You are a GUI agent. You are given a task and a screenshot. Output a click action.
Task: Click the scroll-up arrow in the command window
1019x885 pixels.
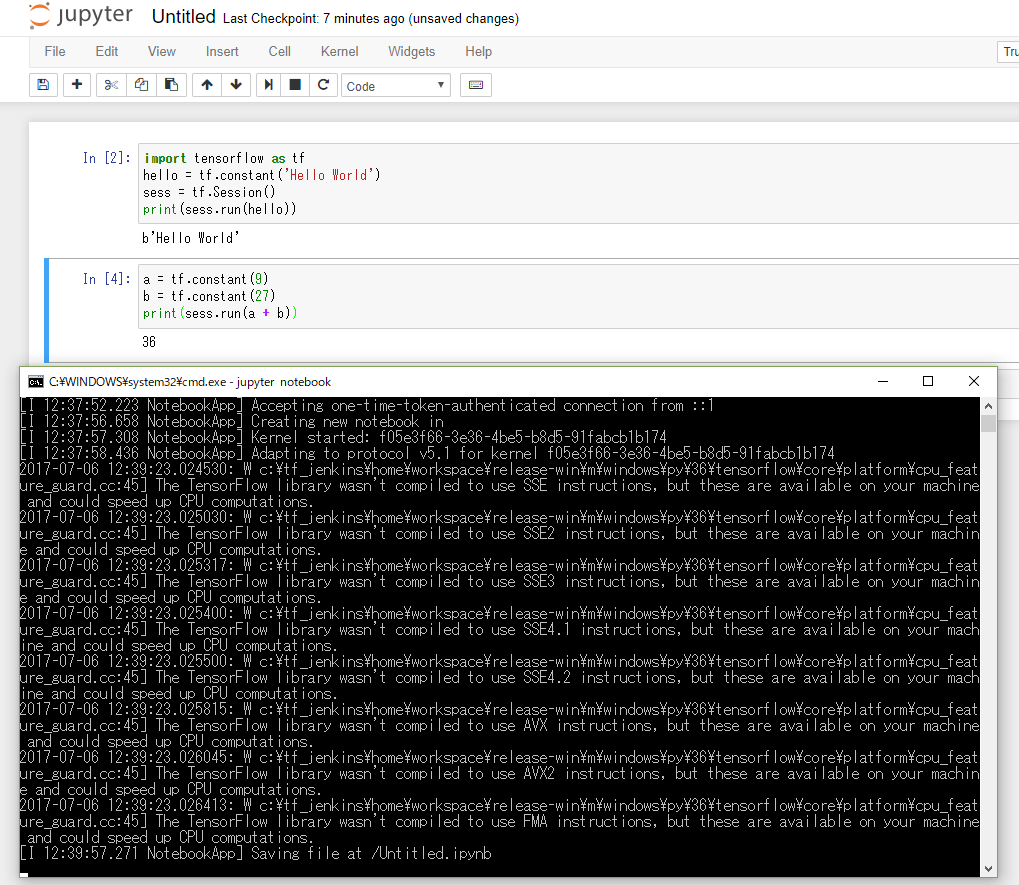(x=988, y=405)
